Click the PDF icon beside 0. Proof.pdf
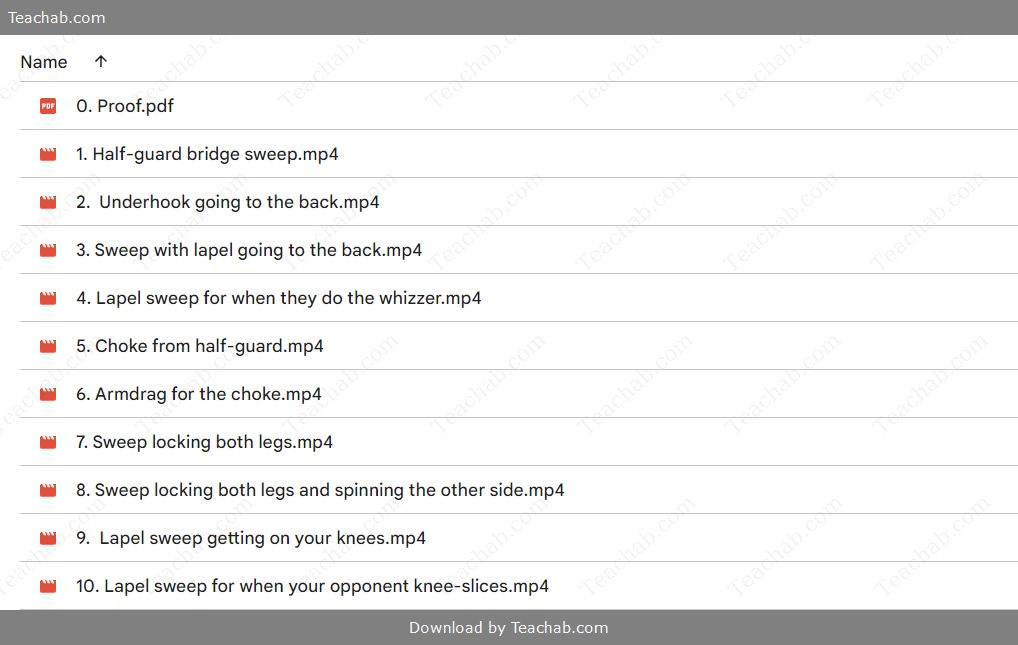The height and width of the screenshot is (645, 1018). click(x=48, y=106)
